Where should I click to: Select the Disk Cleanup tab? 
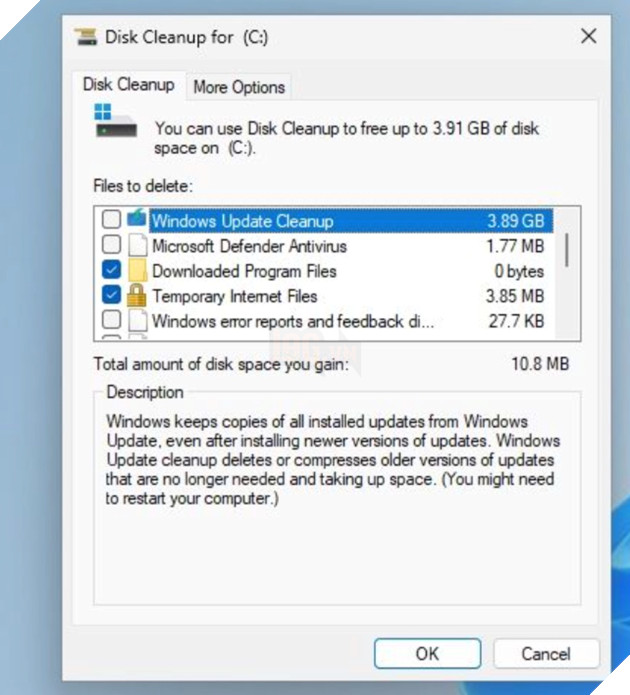click(x=129, y=85)
